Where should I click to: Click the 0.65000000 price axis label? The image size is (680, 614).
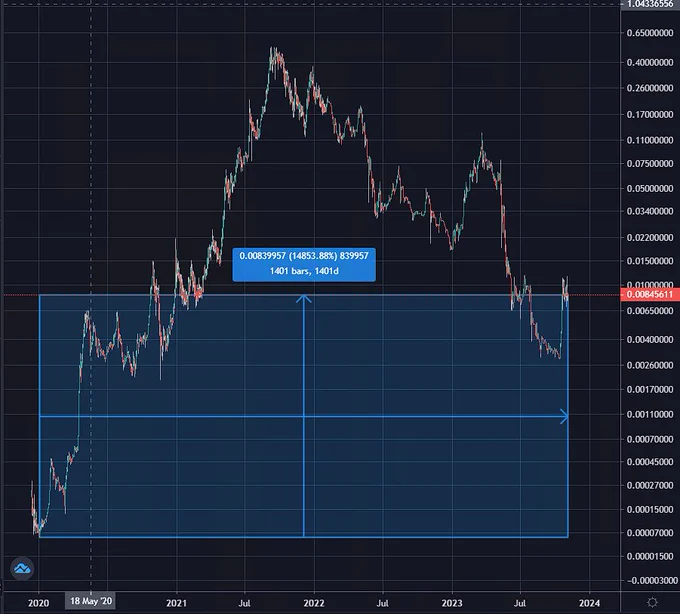[x=650, y=33]
